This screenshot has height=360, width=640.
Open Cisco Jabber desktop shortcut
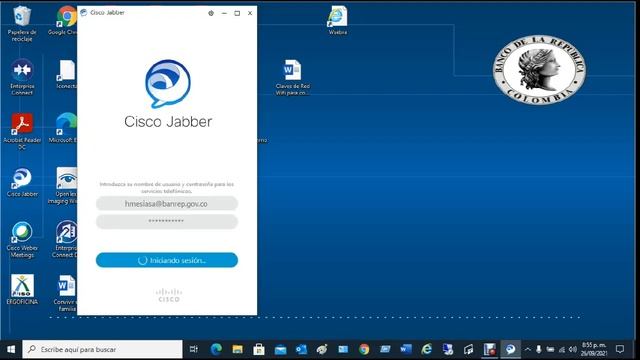point(22,182)
